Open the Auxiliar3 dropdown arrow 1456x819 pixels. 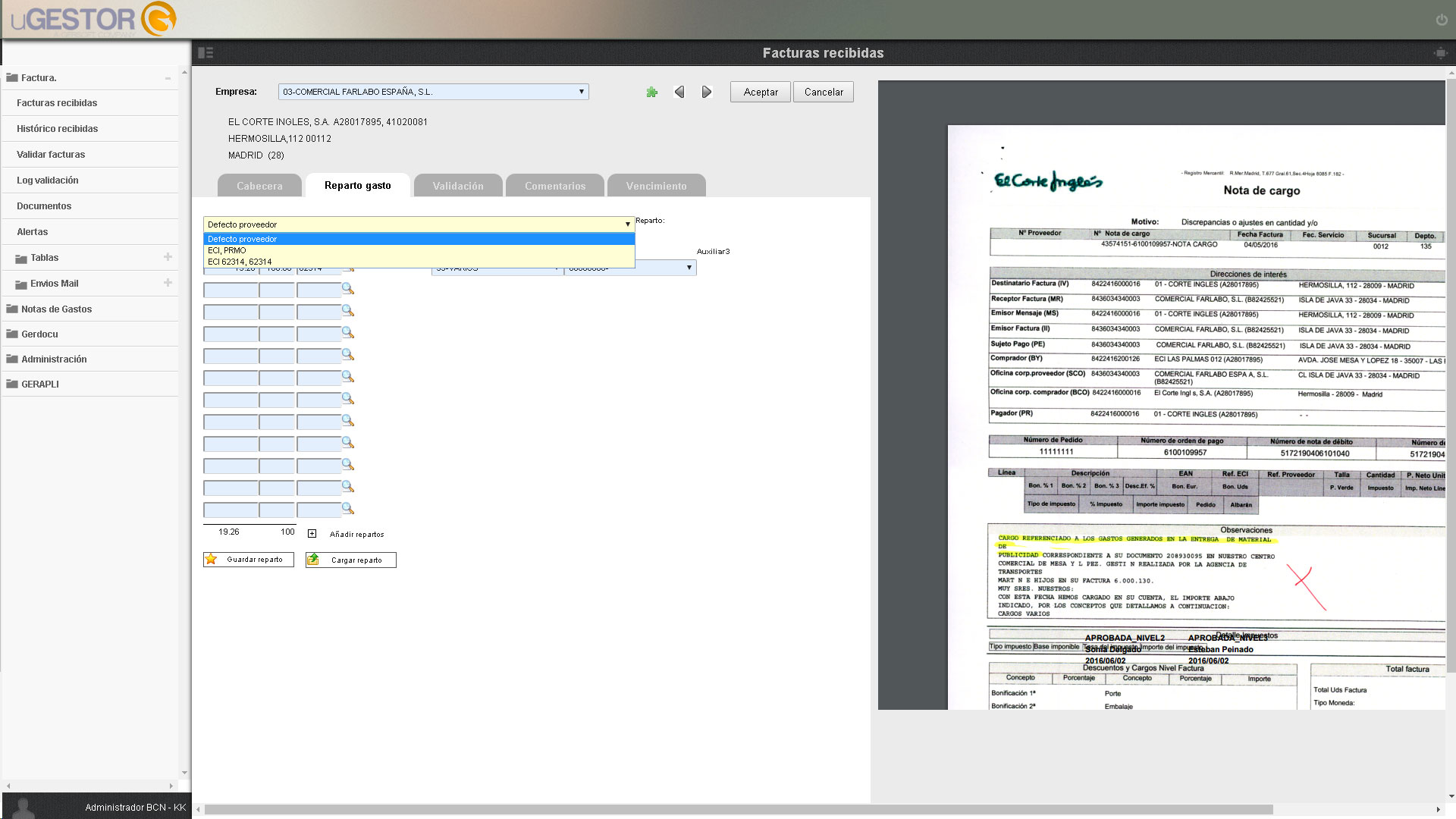(689, 268)
